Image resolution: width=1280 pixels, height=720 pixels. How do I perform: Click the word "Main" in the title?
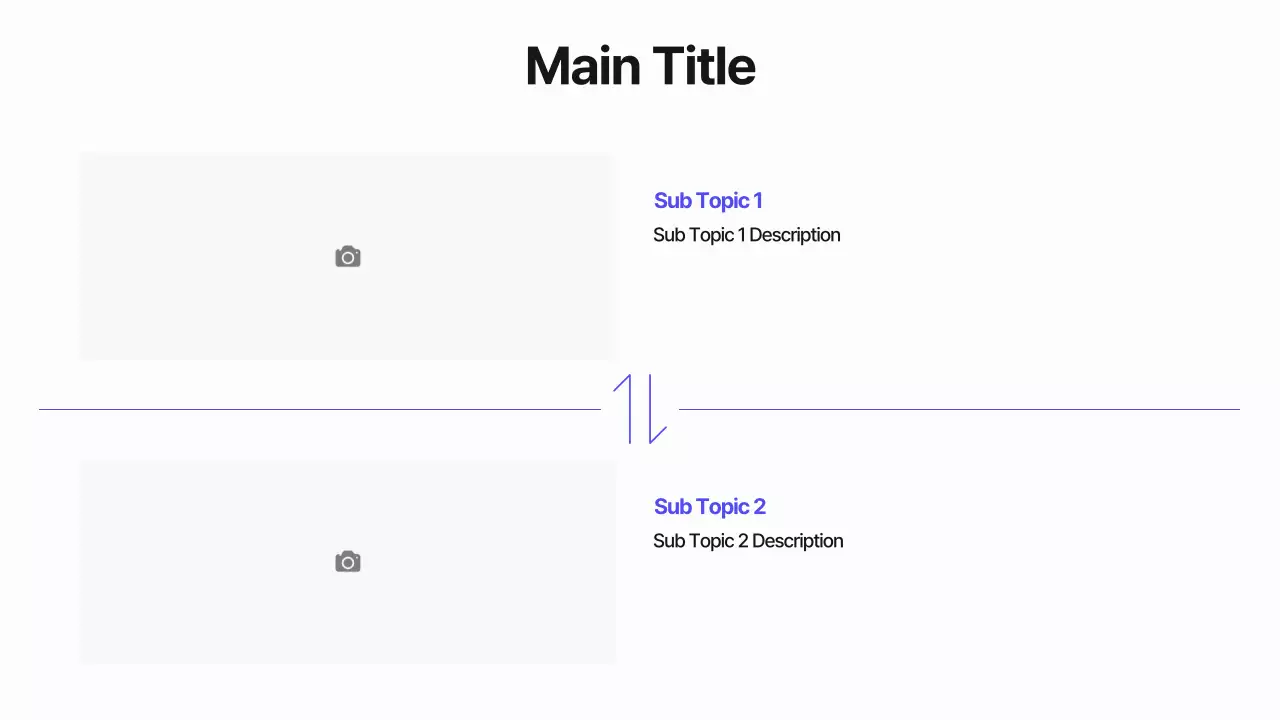point(583,66)
